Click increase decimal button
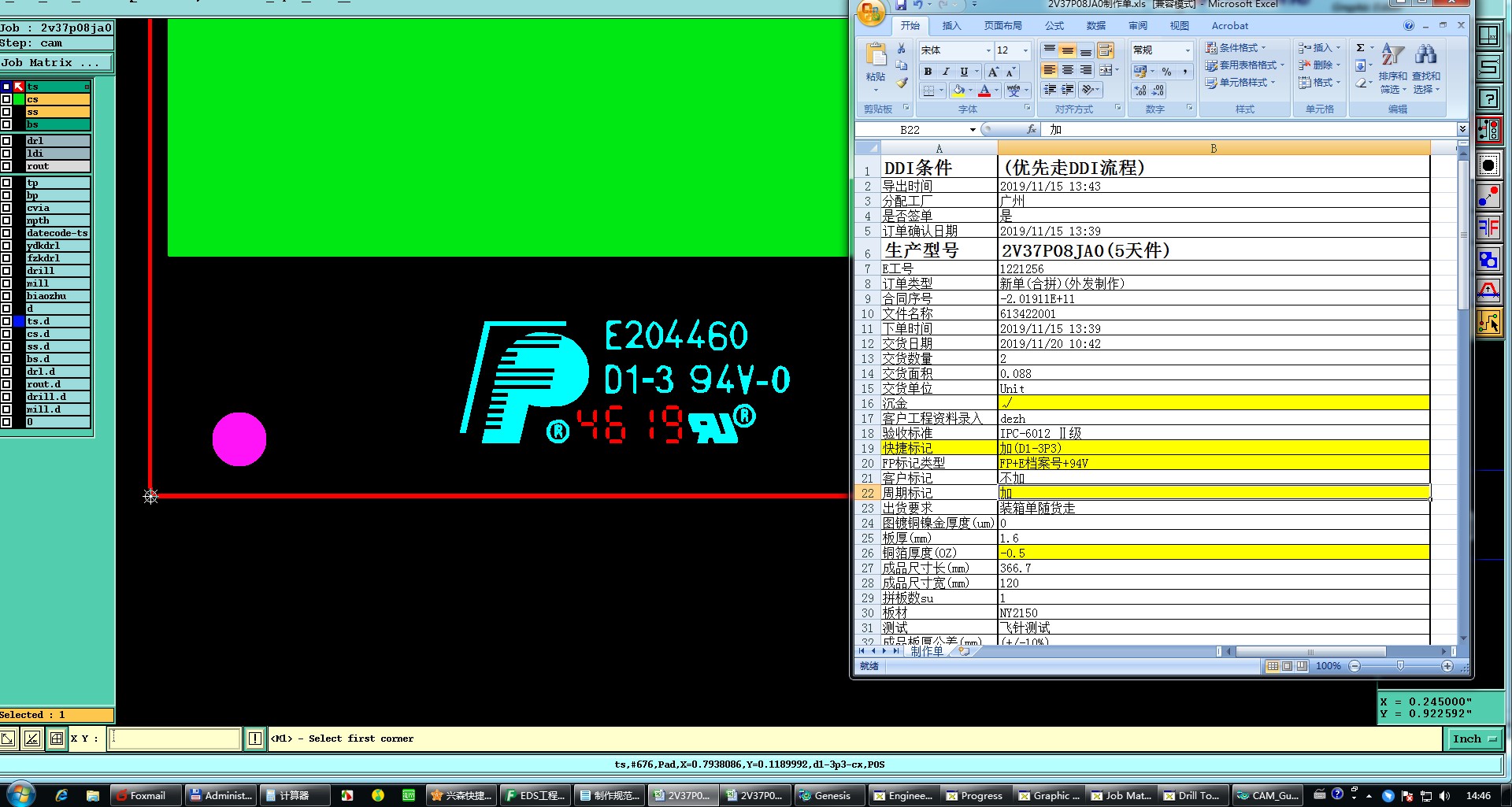Image resolution: width=1512 pixels, height=807 pixels. 1140,91
